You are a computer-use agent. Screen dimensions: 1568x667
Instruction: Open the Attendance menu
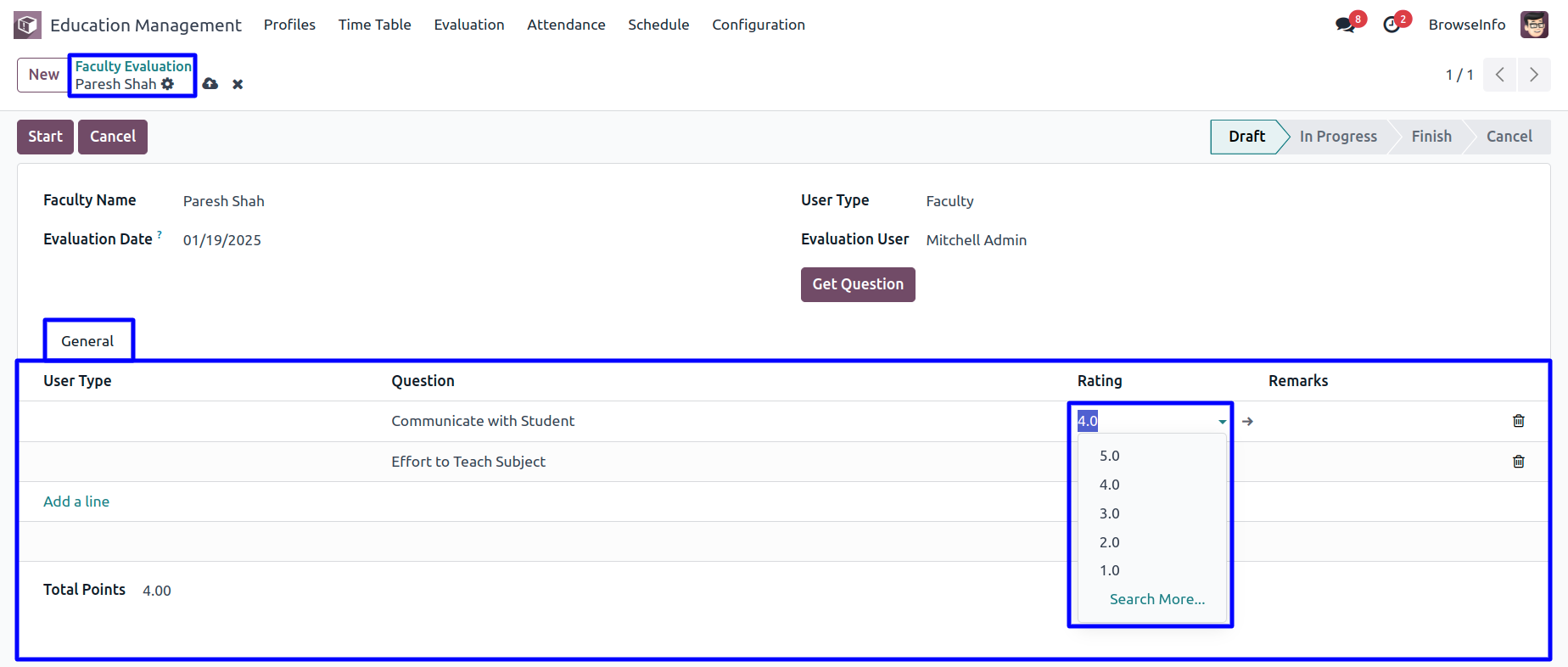click(566, 25)
